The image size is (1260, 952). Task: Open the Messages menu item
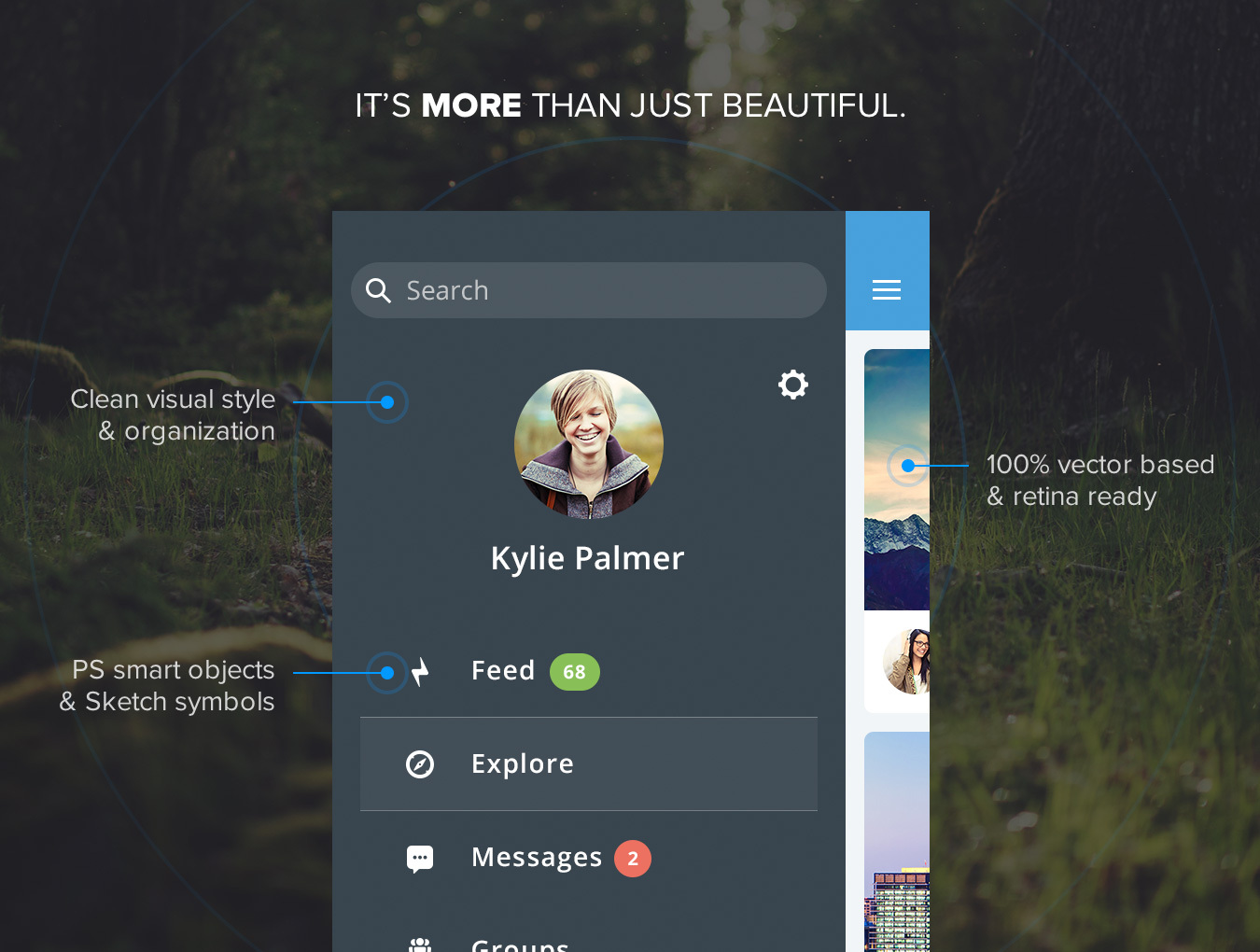[589, 858]
